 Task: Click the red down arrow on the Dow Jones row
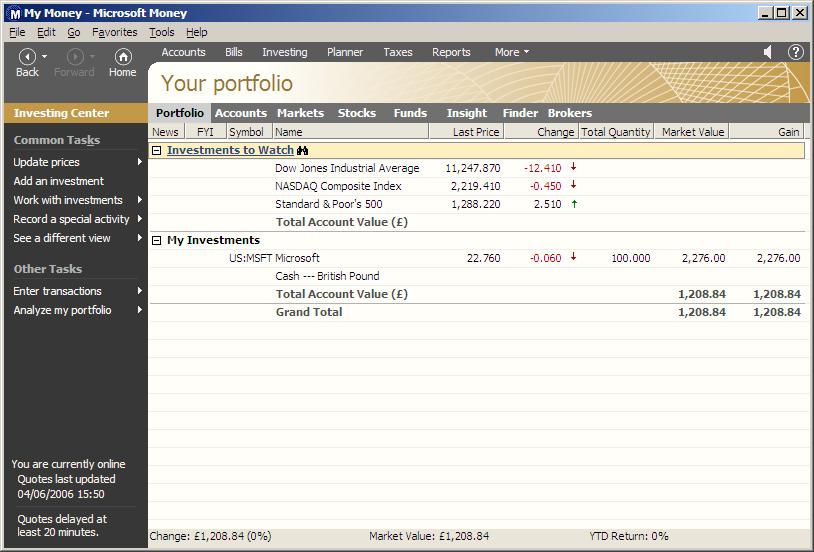click(574, 167)
